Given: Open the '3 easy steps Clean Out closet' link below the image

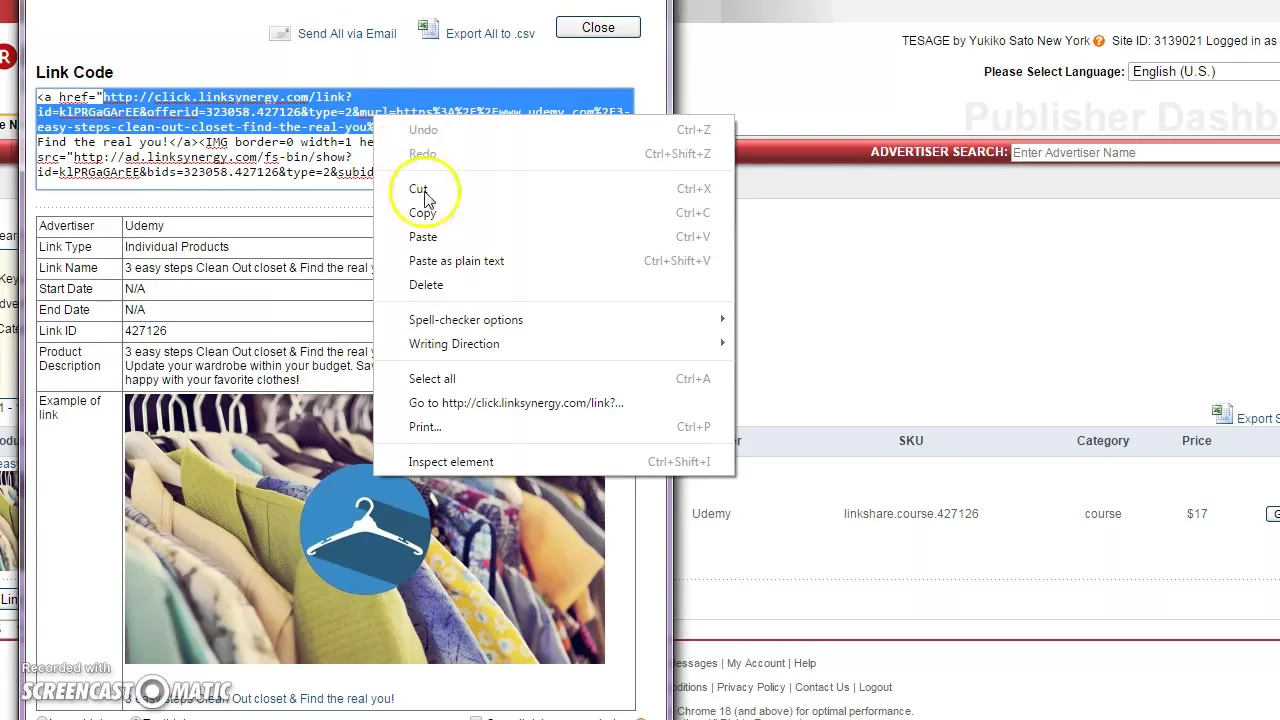Looking at the screenshot, I should (259, 699).
